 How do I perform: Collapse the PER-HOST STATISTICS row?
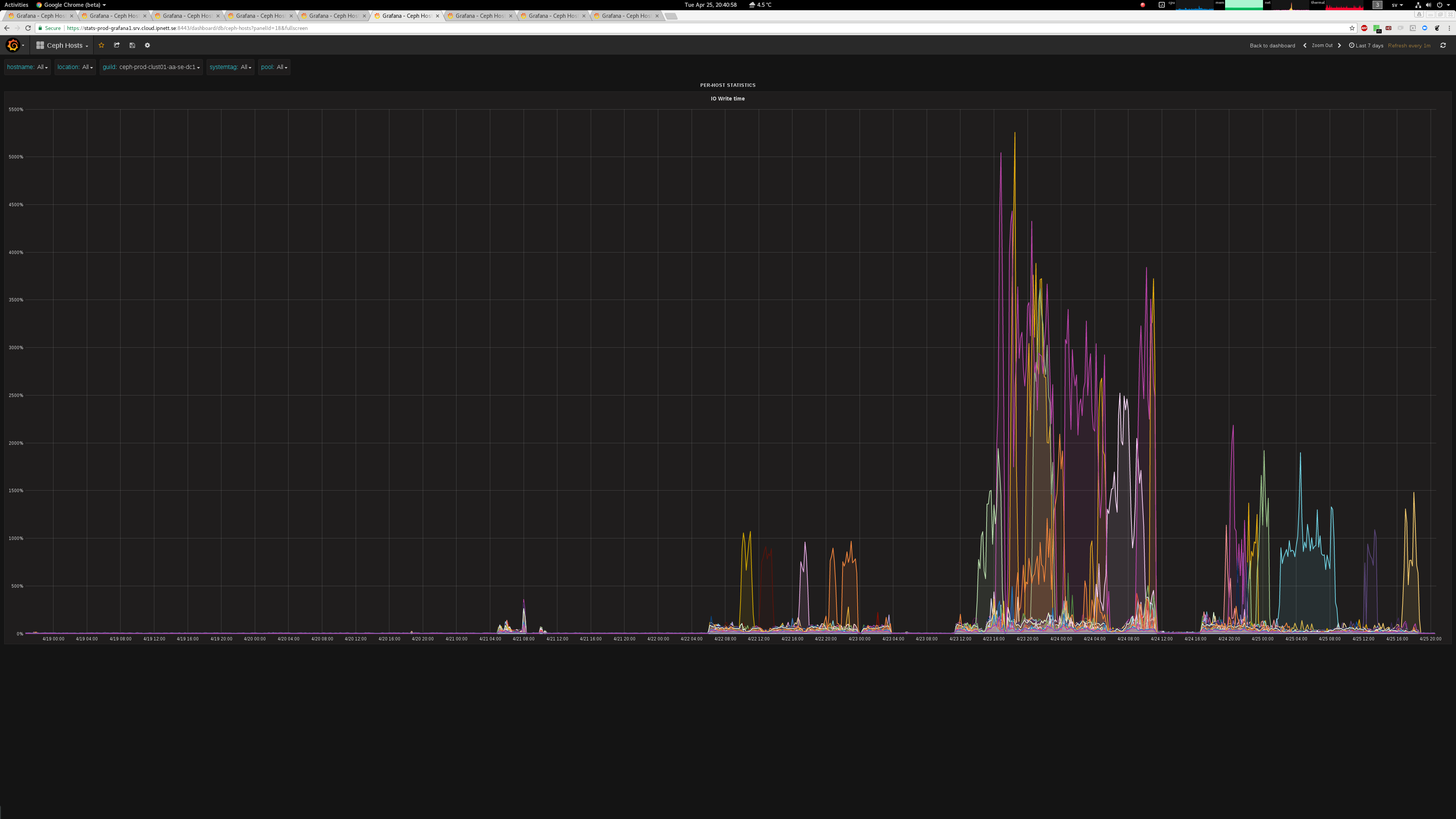click(728, 85)
